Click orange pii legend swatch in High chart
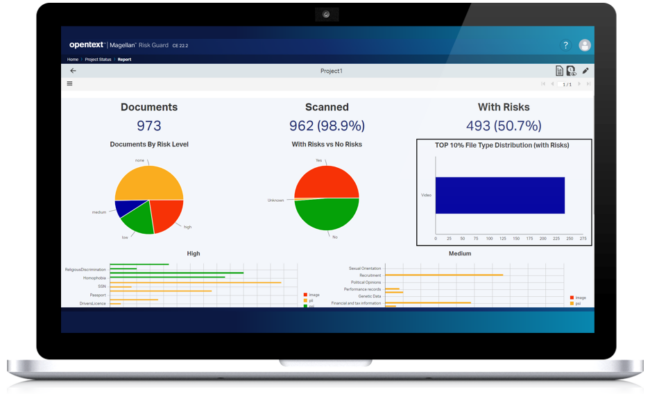Viewport: 650px width, 394px height. (306, 301)
